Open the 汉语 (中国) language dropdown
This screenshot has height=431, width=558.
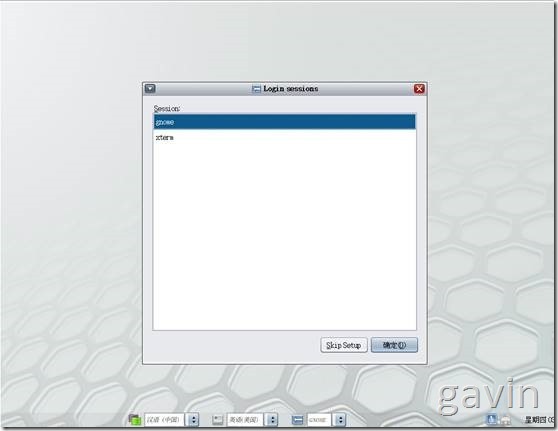tap(164, 420)
